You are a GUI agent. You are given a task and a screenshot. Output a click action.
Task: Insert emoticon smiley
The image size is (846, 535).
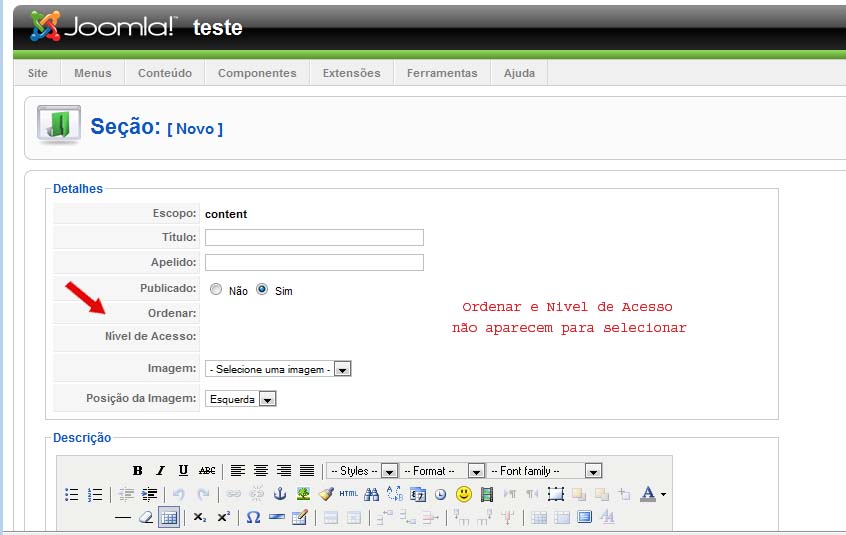click(464, 493)
